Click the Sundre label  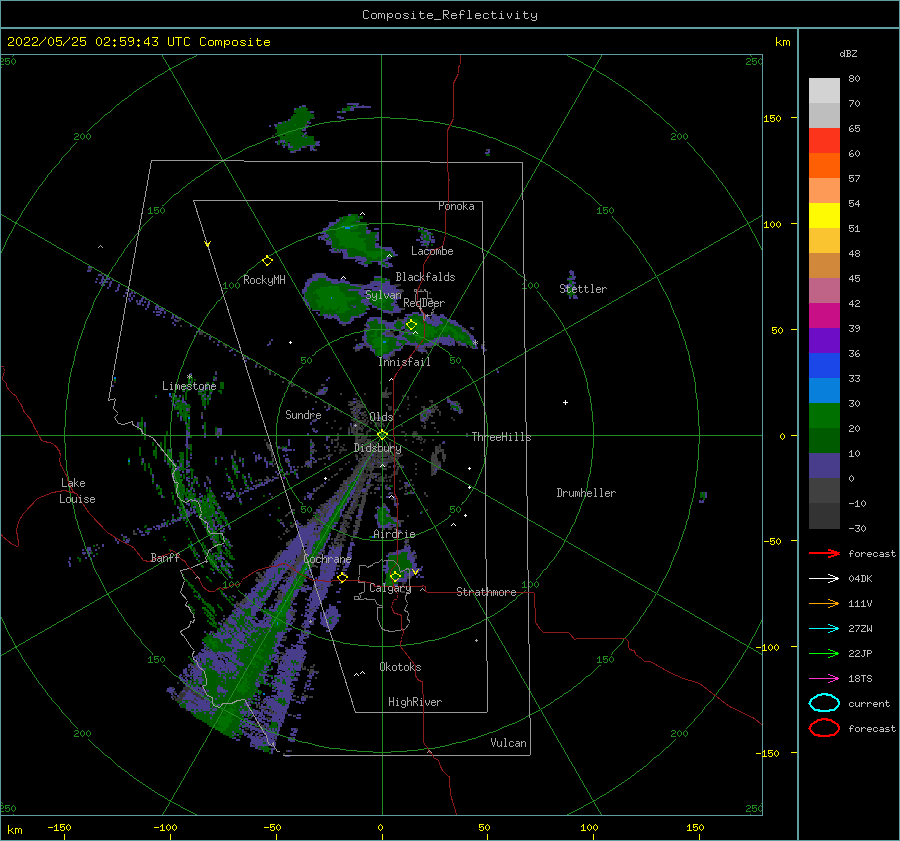pos(303,414)
